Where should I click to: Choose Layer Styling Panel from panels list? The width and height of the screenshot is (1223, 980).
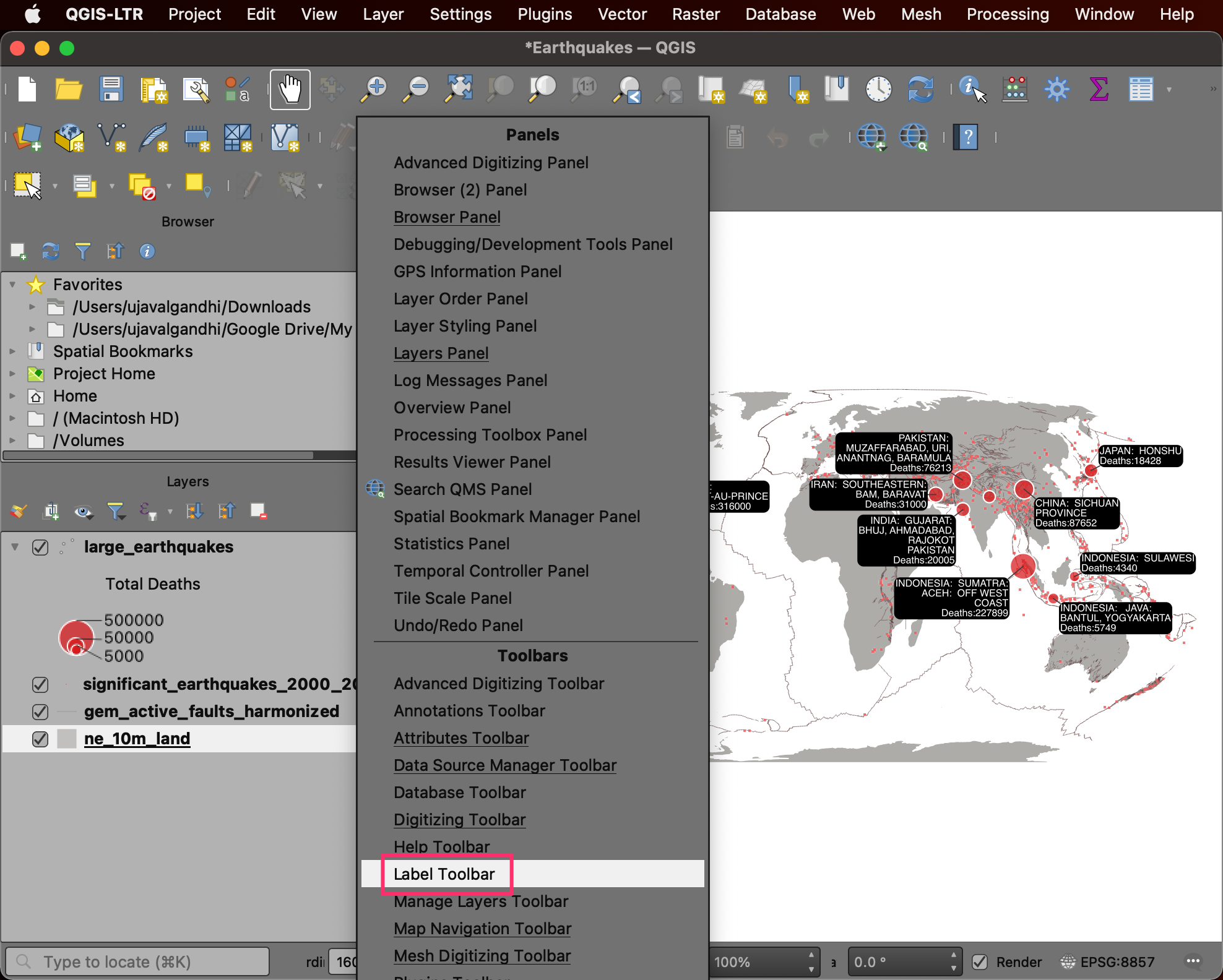coord(465,326)
